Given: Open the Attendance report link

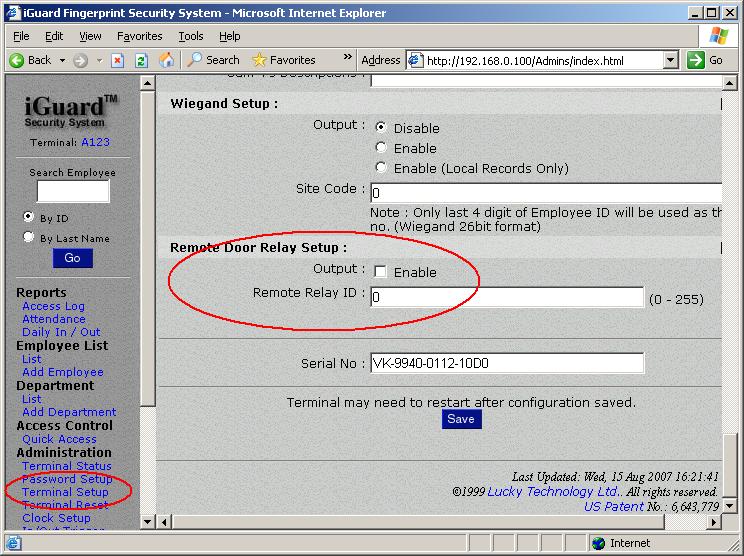Looking at the screenshot, I should tap(54, 319).
